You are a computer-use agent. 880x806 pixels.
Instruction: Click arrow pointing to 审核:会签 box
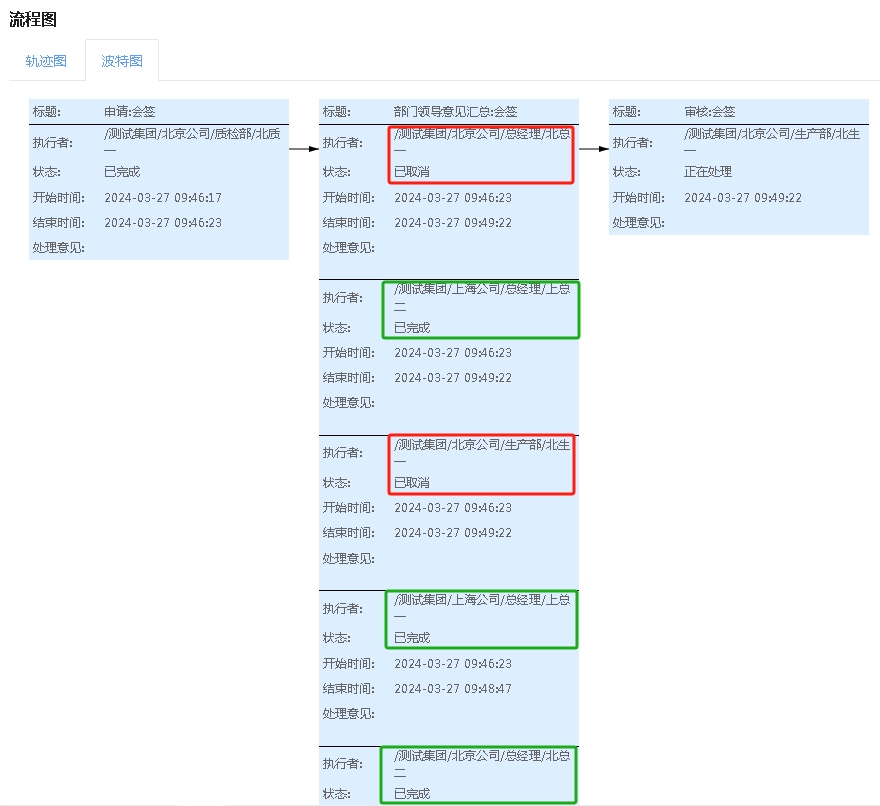pyautogui.click(x=594, y=149)
